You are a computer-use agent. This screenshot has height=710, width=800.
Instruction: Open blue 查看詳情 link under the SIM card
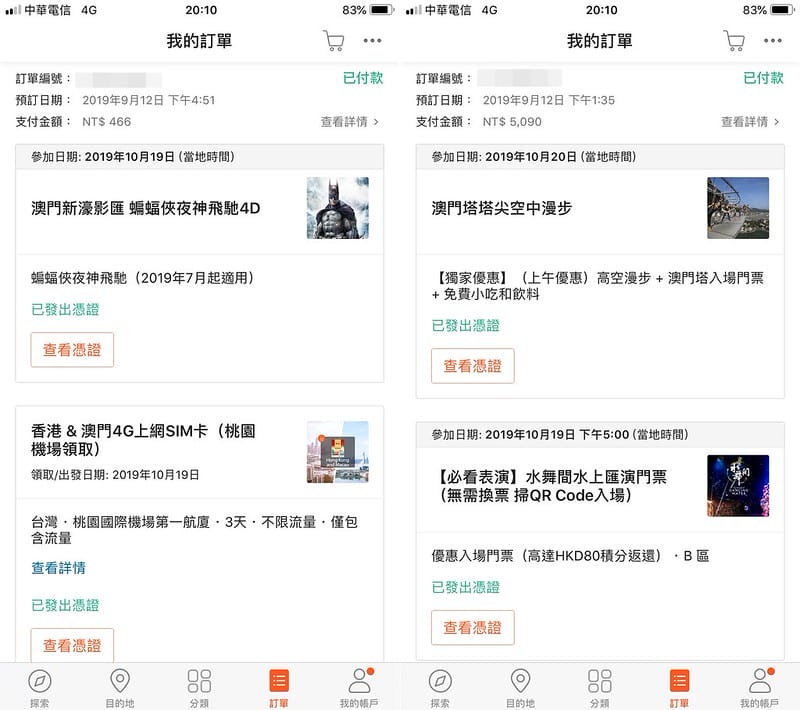58,568
